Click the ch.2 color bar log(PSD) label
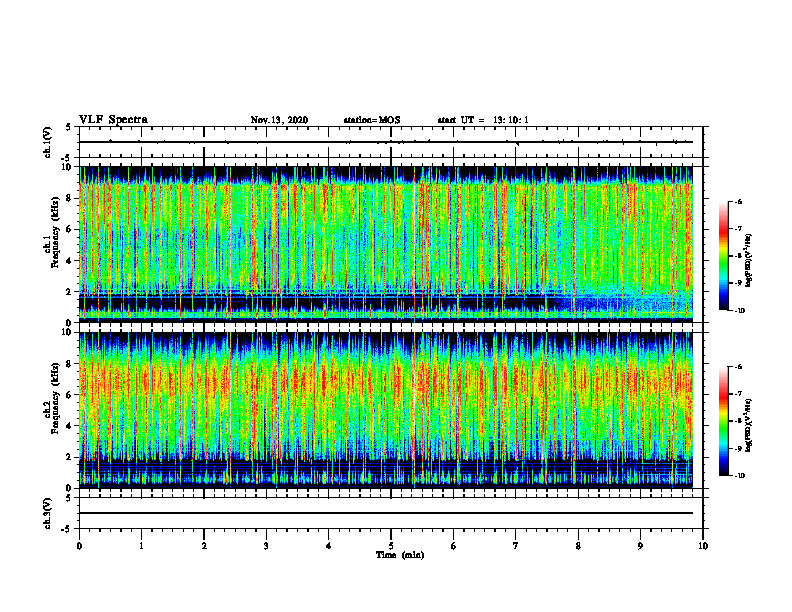Screen dimensions: 792x612 (x=748, y=426)
